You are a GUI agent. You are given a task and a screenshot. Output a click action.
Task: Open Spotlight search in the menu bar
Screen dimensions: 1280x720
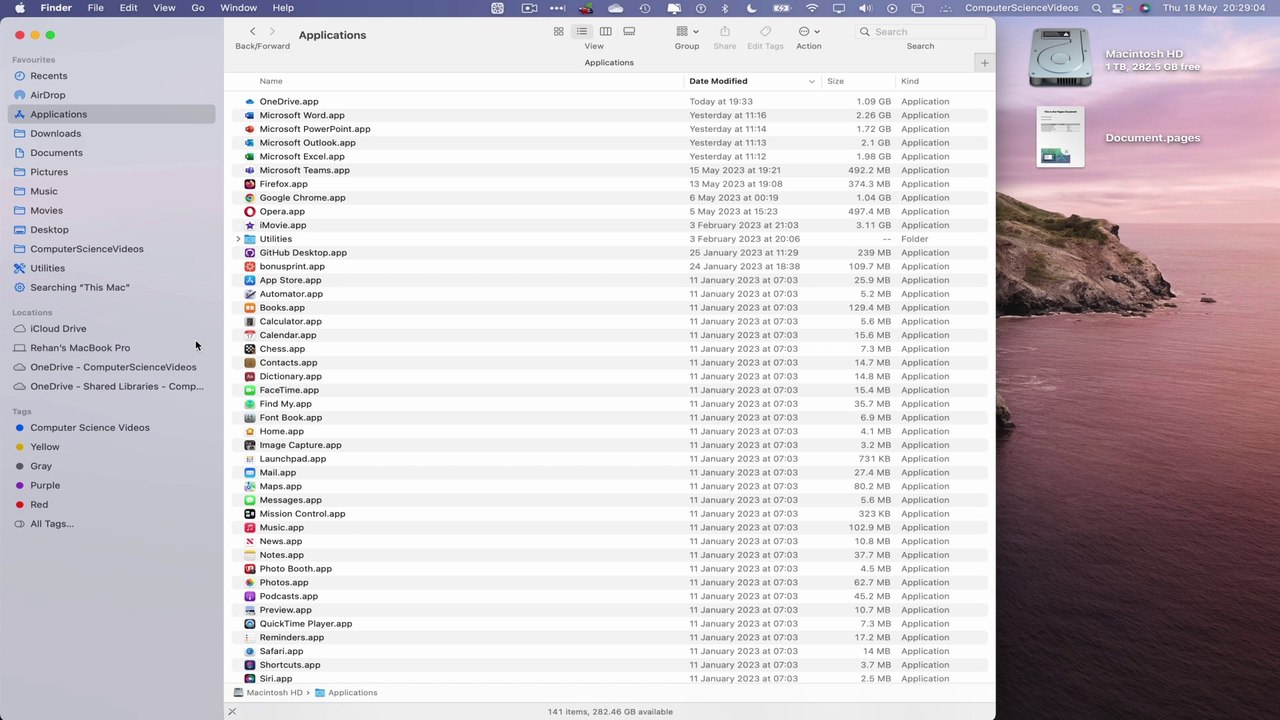click(1097, 8)
